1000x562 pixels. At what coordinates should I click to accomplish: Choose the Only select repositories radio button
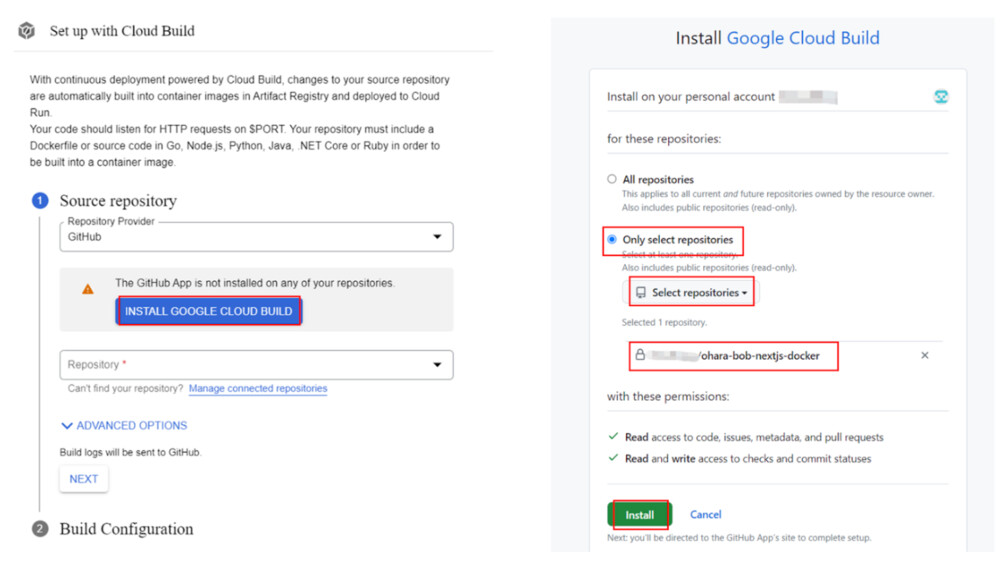tap(612, 240)
